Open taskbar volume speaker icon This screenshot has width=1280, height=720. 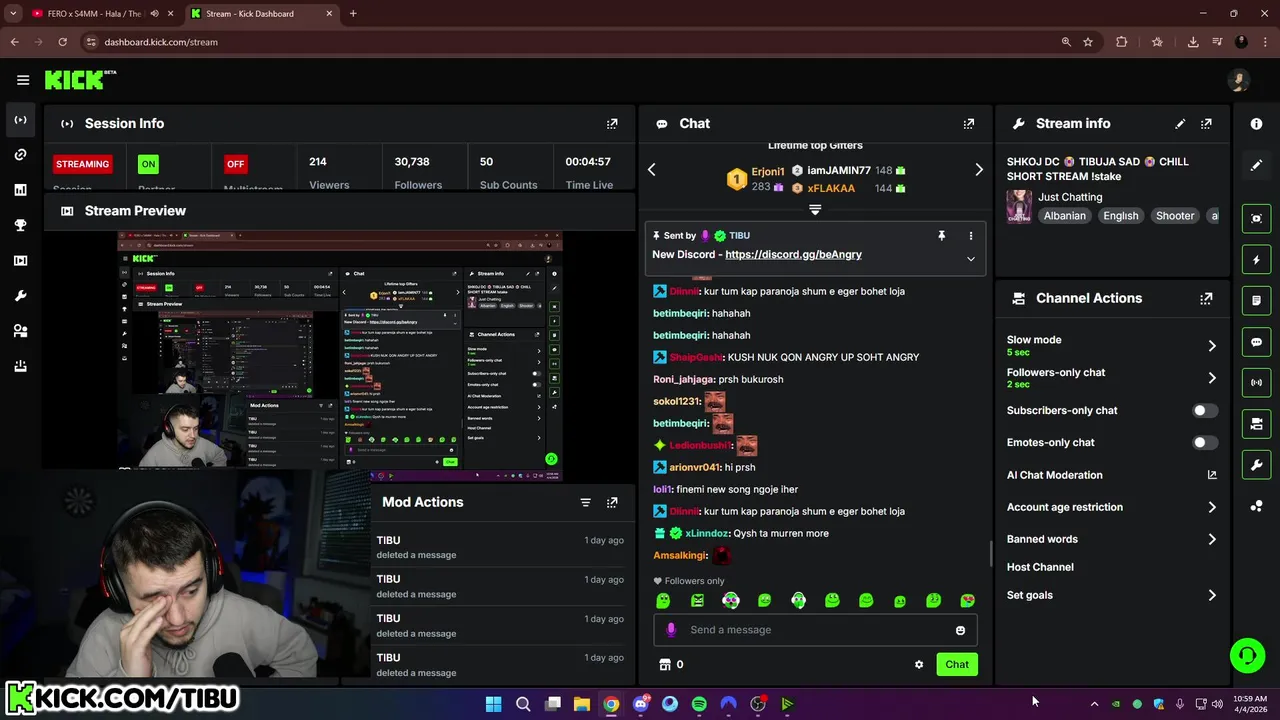click(x=1217, y=704)
